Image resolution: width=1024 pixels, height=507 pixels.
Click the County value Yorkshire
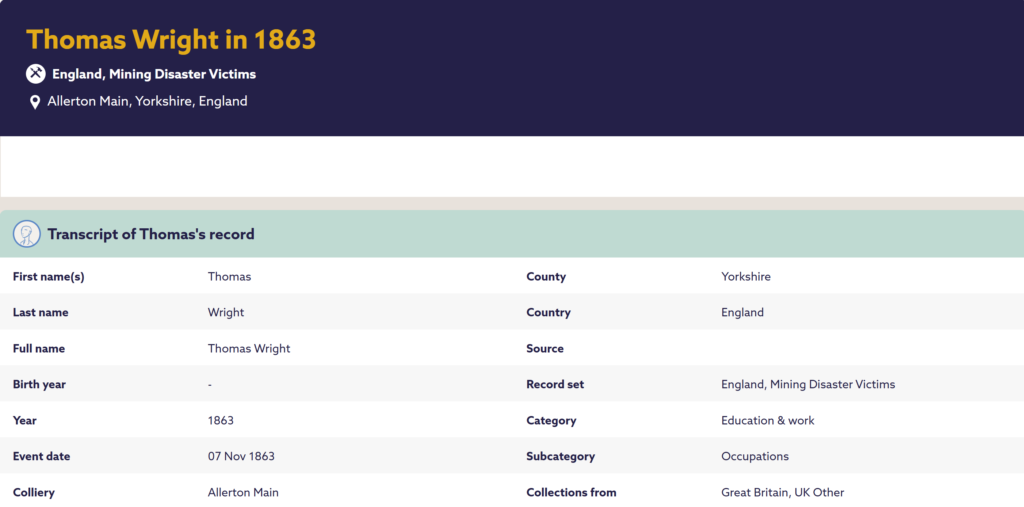coord(746,276)
